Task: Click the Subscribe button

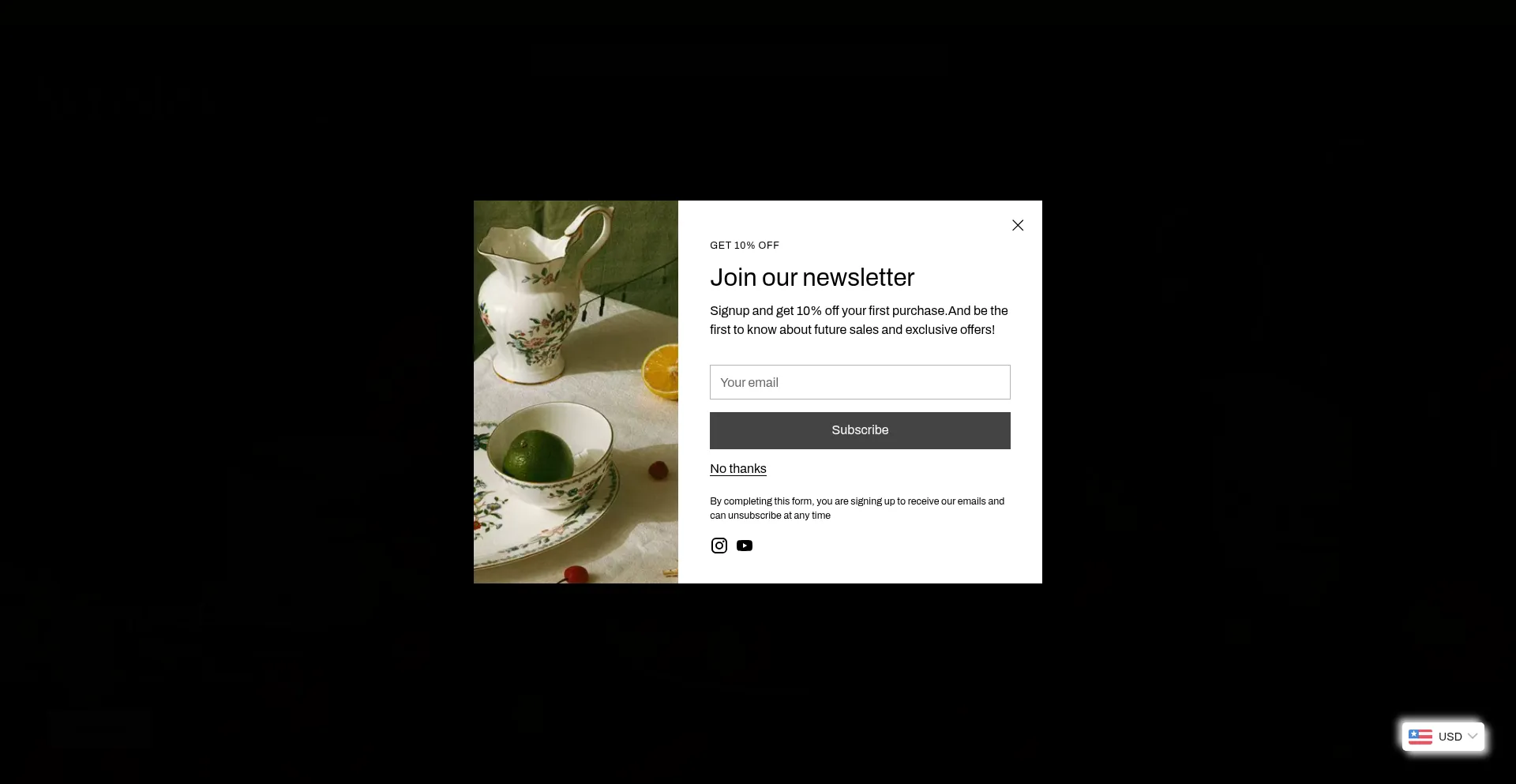Action: pos(860,430)
